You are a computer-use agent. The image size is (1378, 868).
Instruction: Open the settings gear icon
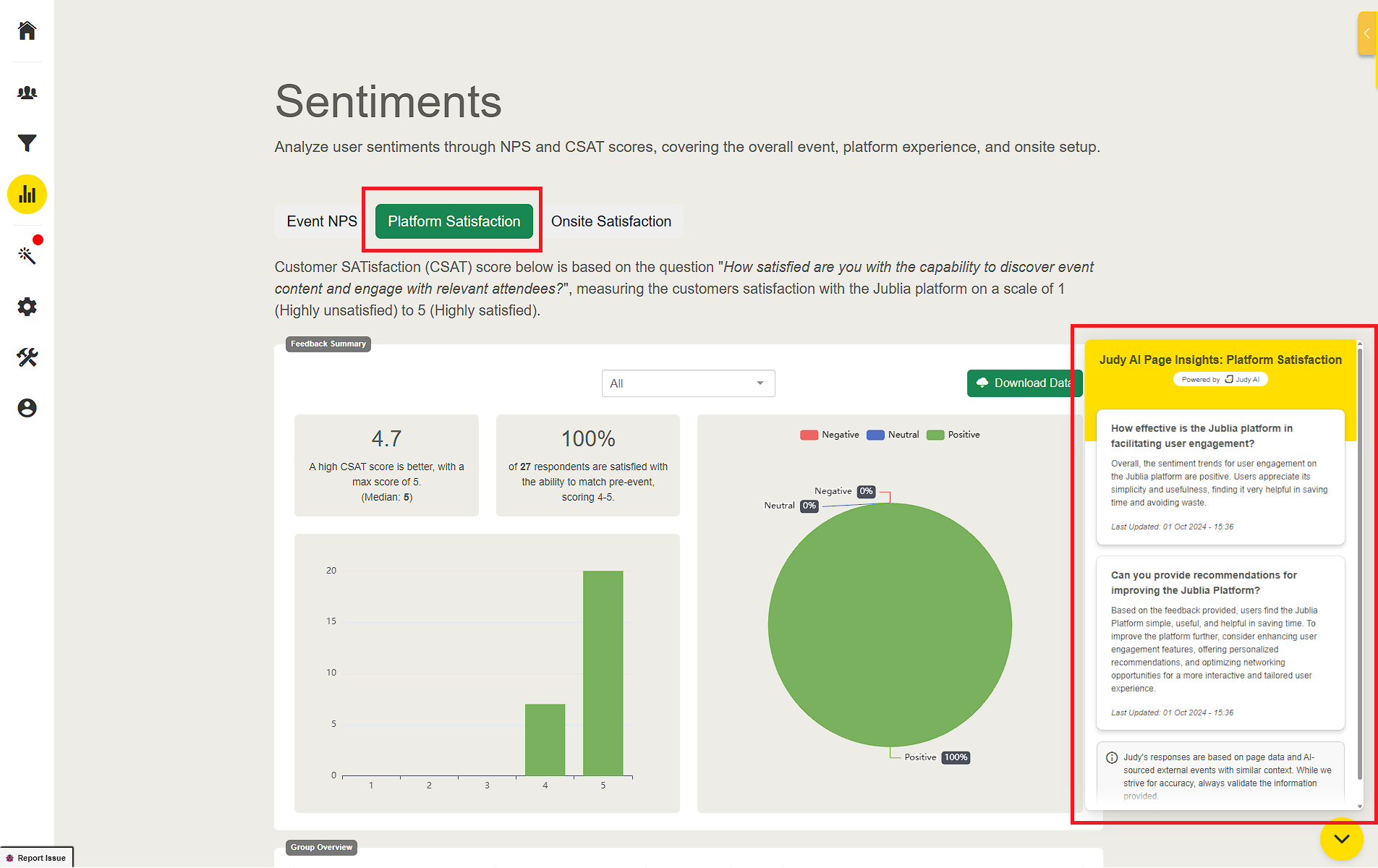pyautogui.click(x=27, y=307)
